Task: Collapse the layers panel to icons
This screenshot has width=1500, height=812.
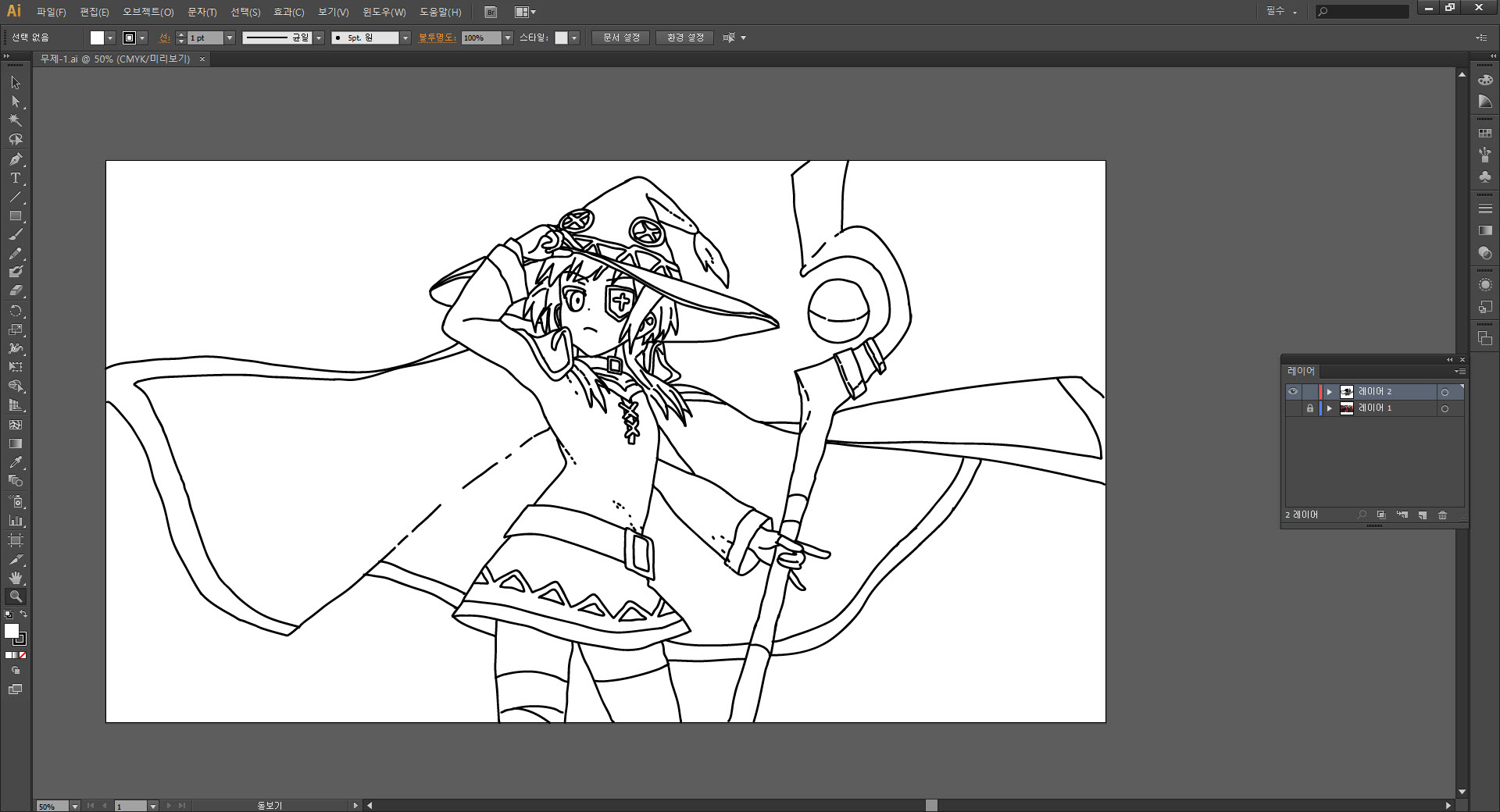Action: click(1450, 360)
